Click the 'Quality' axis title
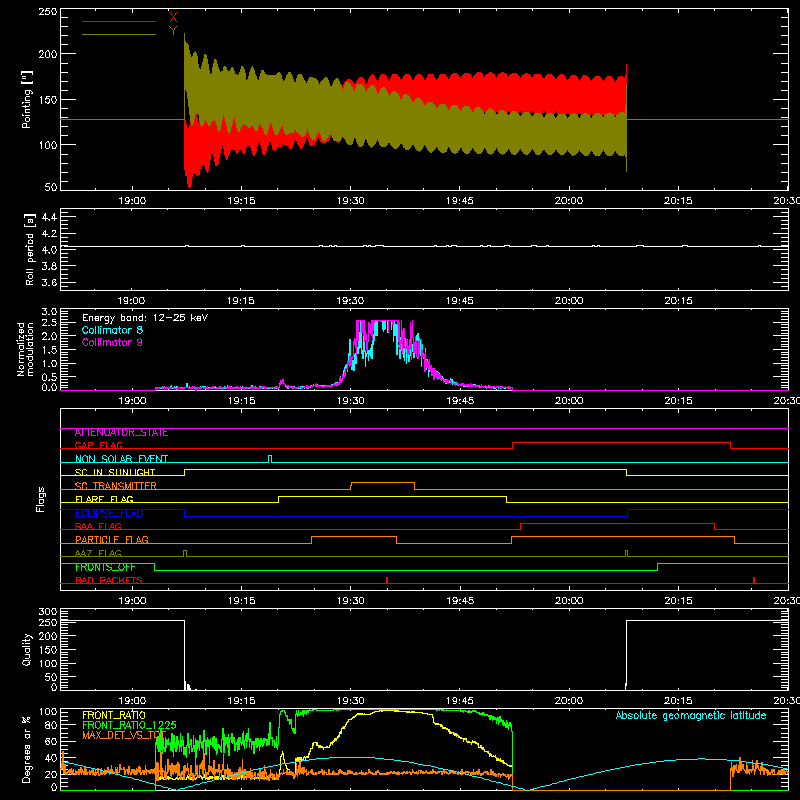Image resolution: width=800 pixels, height=800 pixels. tap(27, 649)
